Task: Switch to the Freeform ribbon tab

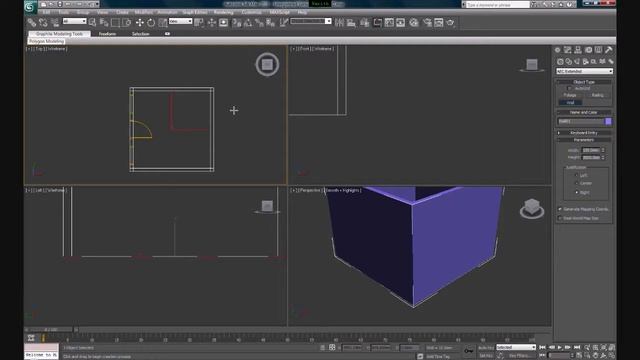Action: pos(107,34)
